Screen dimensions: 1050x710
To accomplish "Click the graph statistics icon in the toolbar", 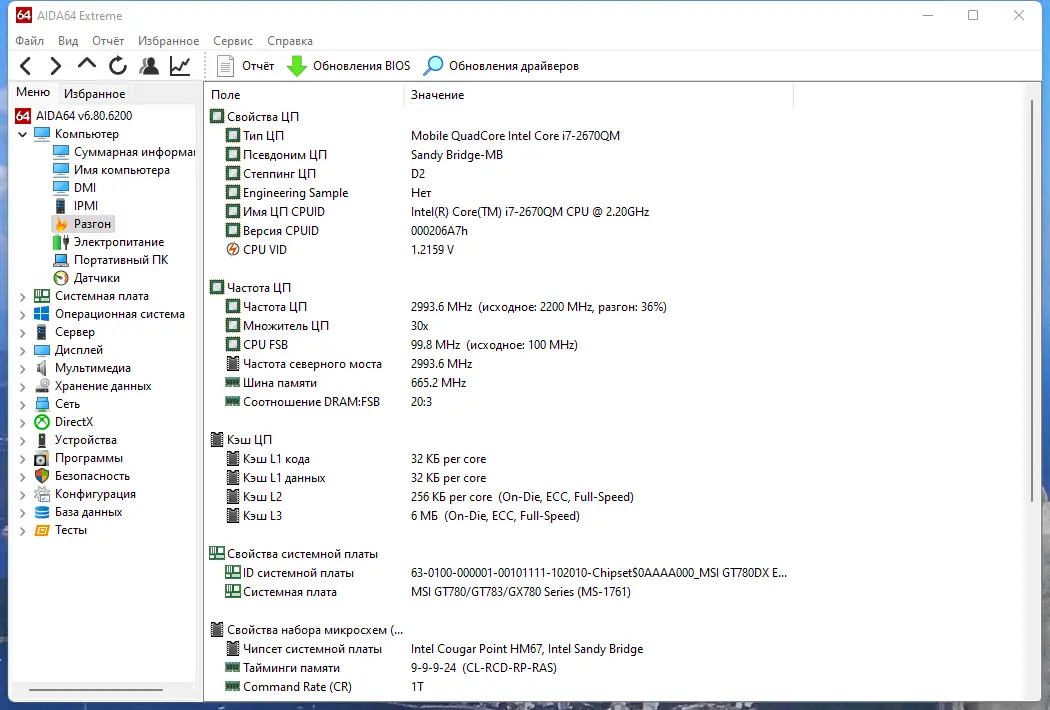I will [x=180, y=64].
